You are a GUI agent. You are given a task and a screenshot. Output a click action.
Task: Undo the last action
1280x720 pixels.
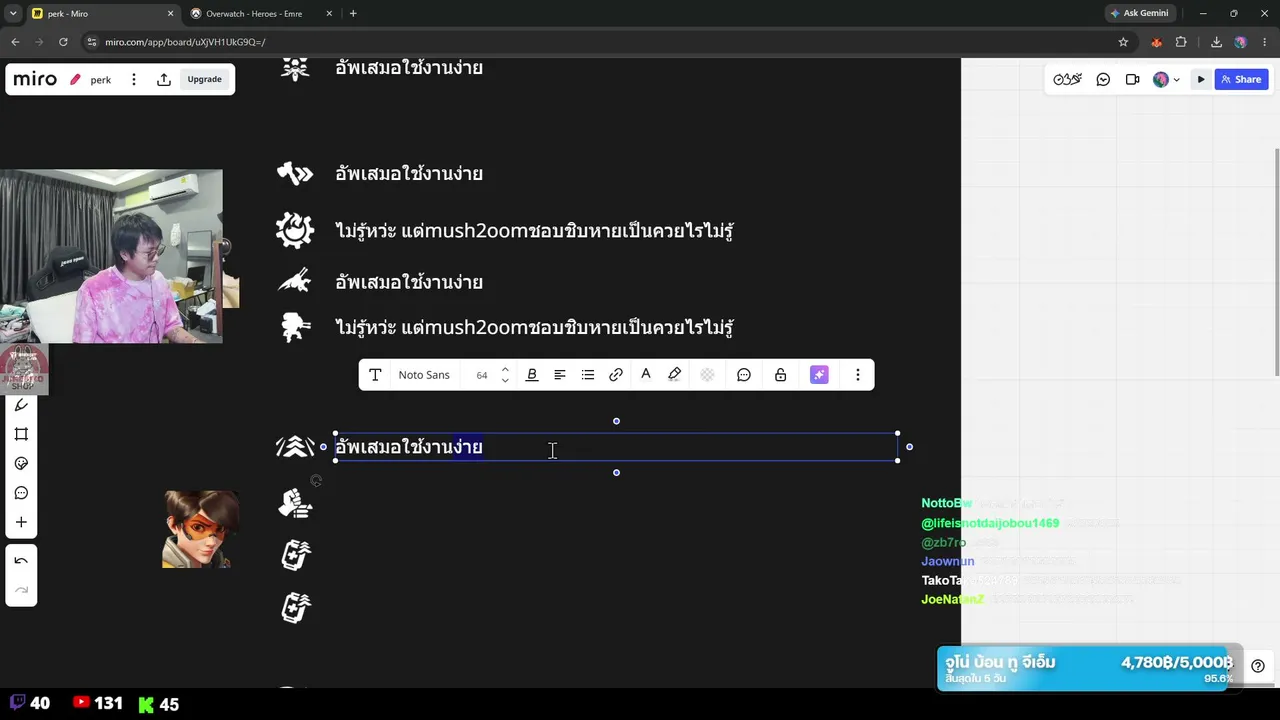[21, 561]
